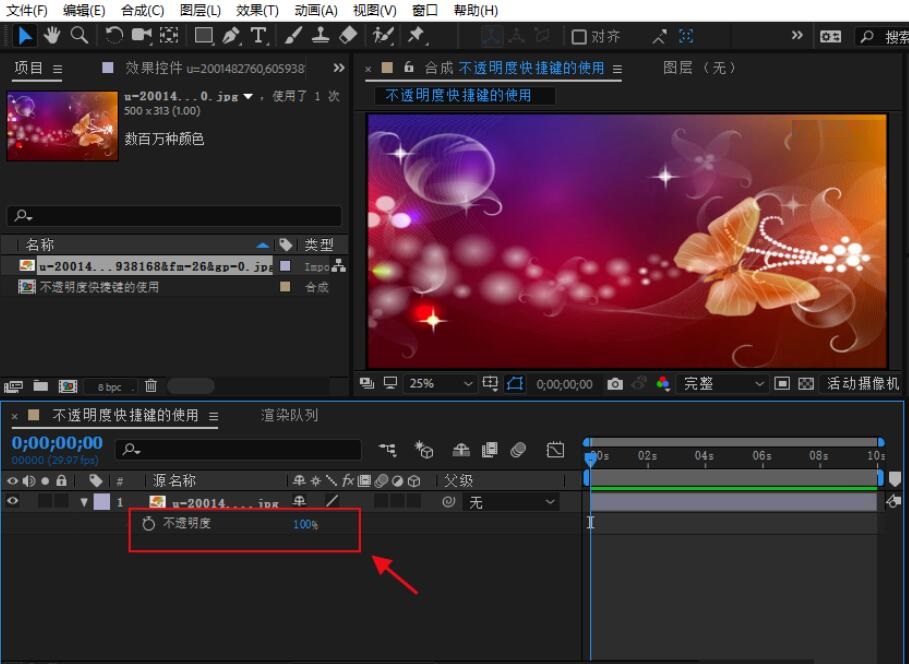This screenshot has height=664, width=909.
Task: Open the 效果(T) menu
Action: point(257,10)
